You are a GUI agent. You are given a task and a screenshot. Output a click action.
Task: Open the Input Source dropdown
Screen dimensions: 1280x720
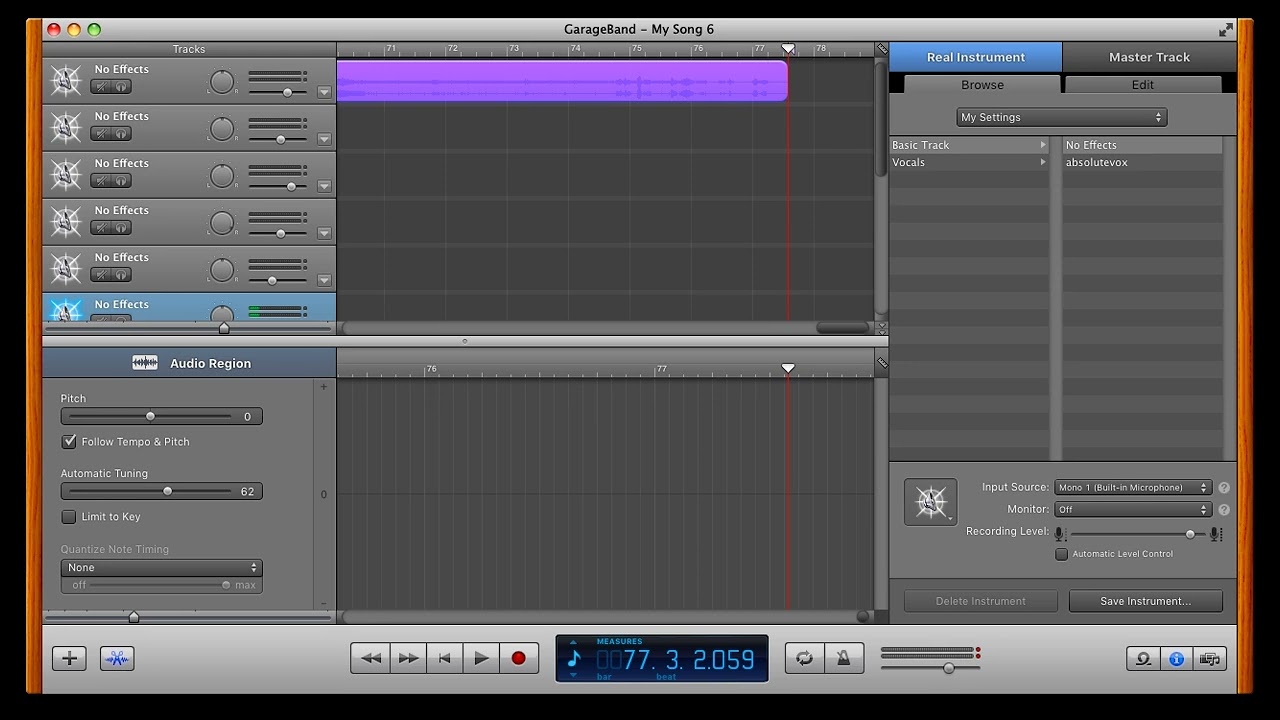point(1133,487)
